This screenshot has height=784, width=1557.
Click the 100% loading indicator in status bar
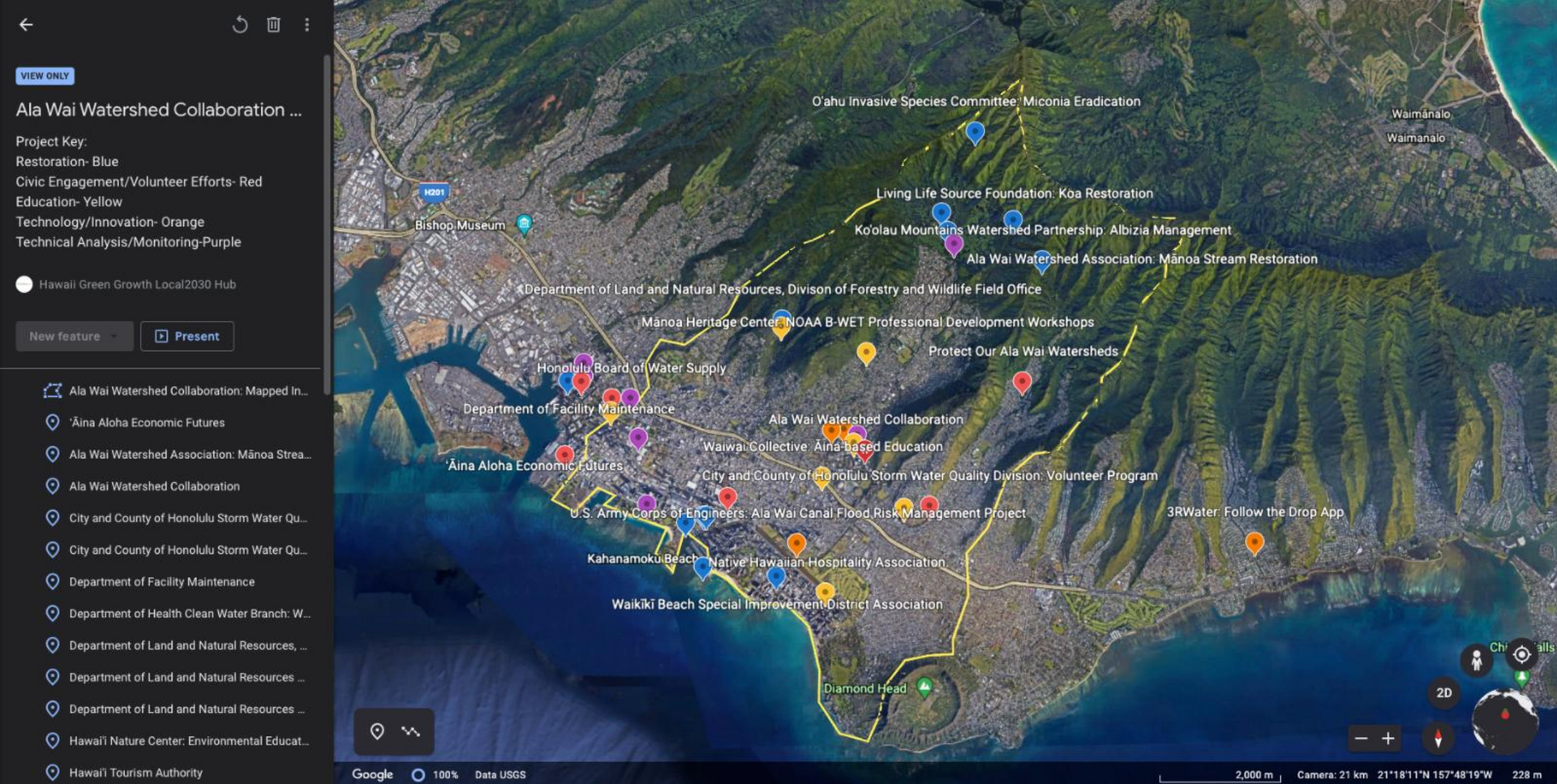435,774
